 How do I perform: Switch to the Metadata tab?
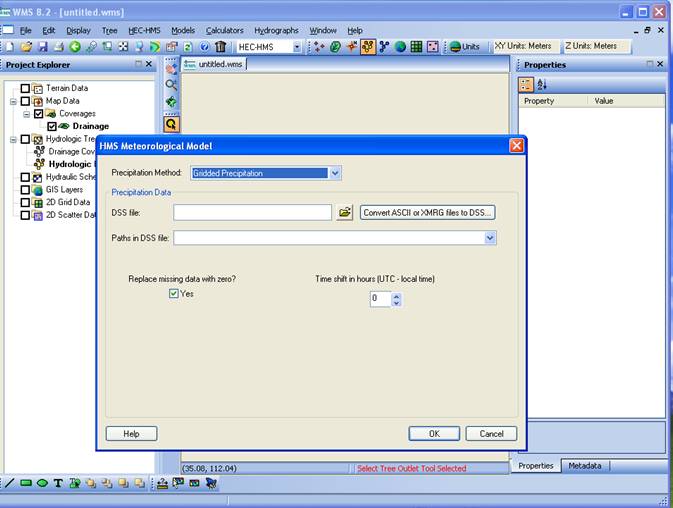585,466
